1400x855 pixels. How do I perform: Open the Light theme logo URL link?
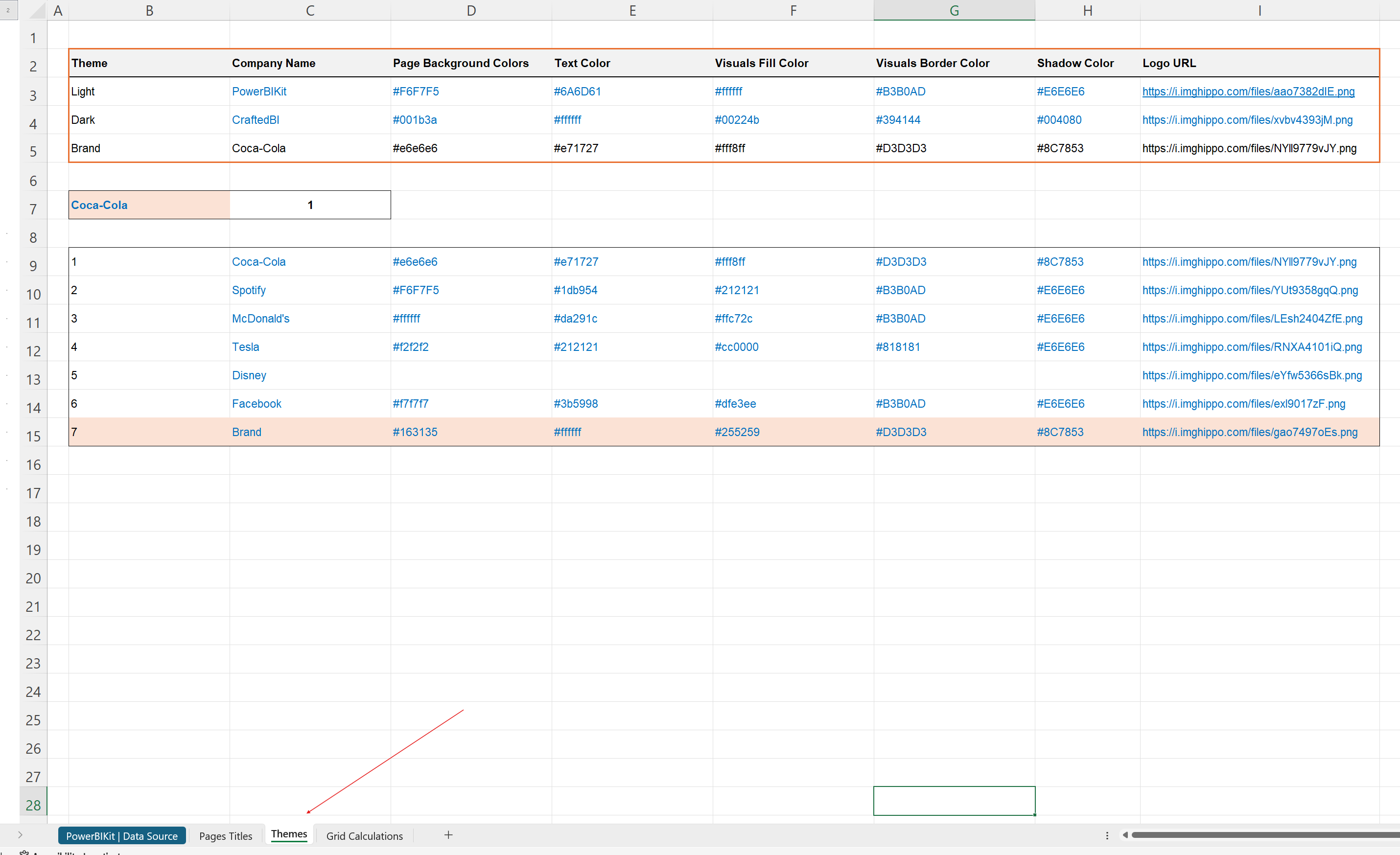point(1248,92)
